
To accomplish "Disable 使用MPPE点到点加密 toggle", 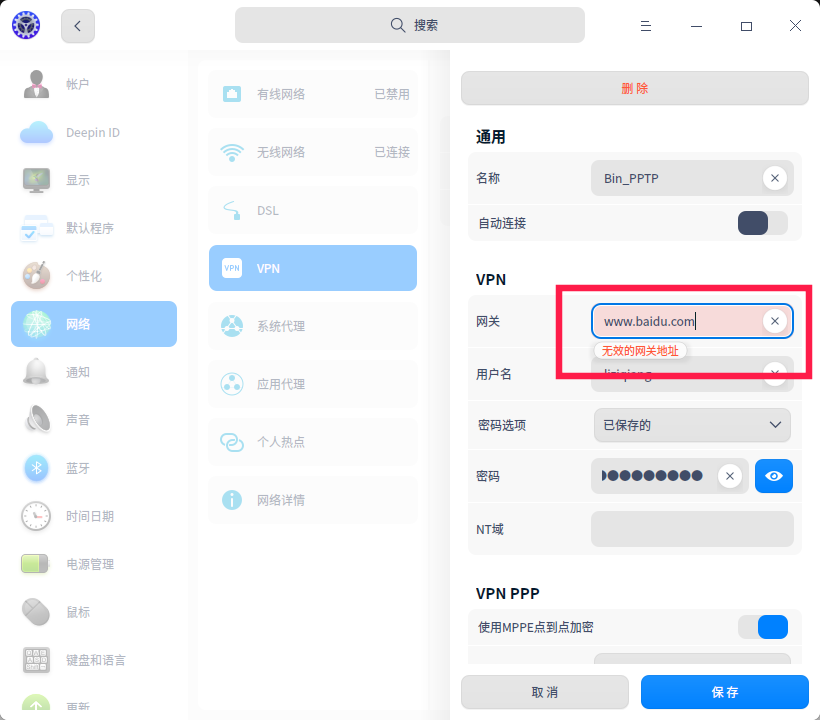I will point(763,626).
